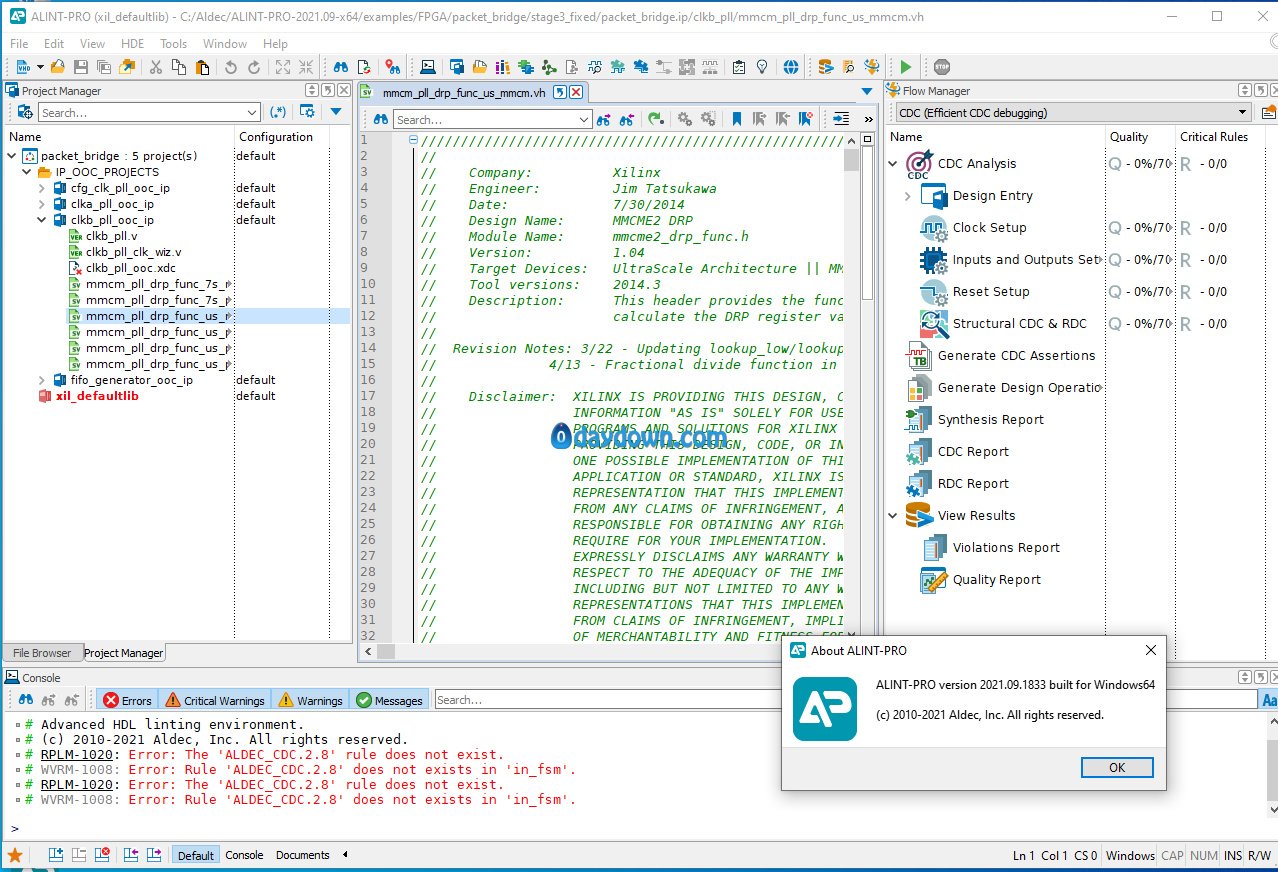Click the Console search input field
The image size is (1278, 872).
pos(846,700)
